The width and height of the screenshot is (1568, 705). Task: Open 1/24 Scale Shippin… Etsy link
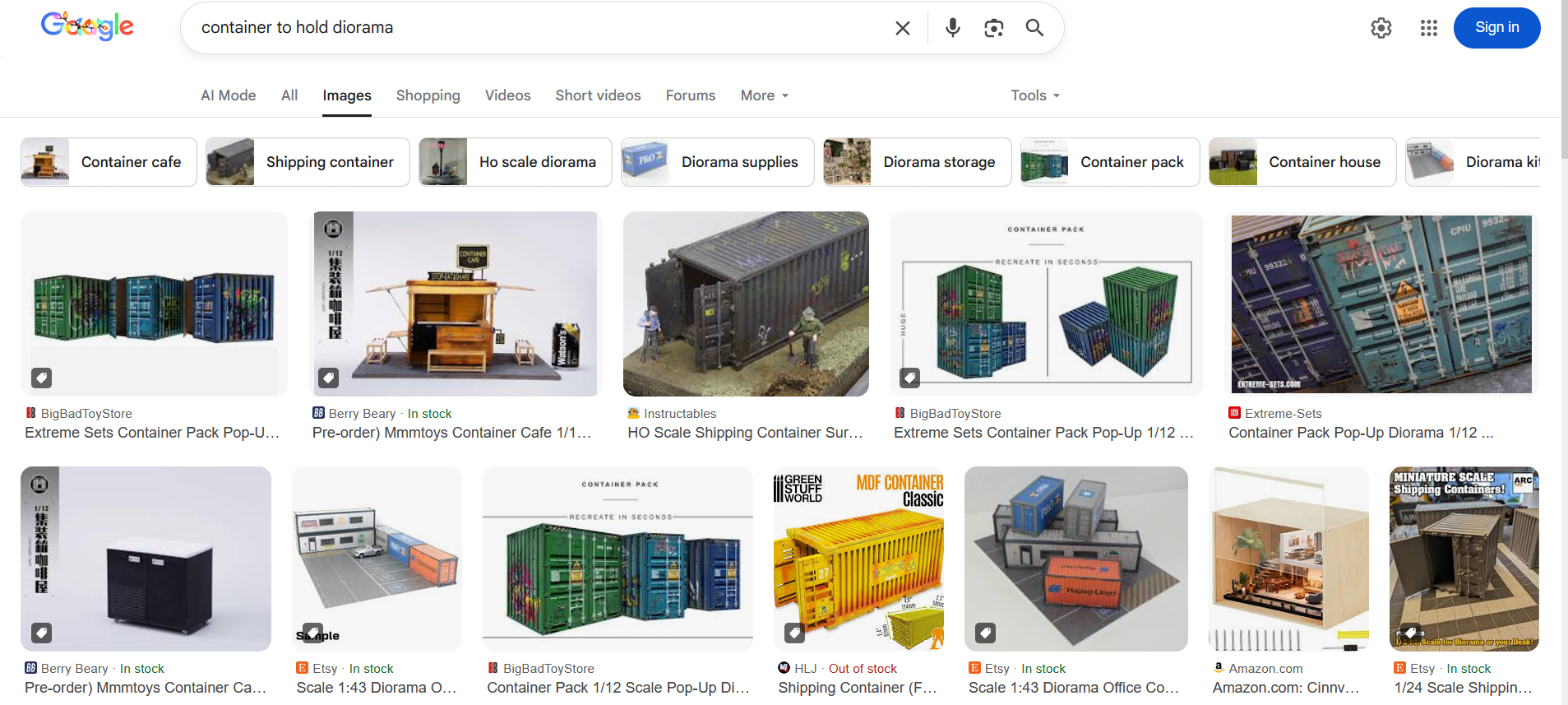point(1463,688)
